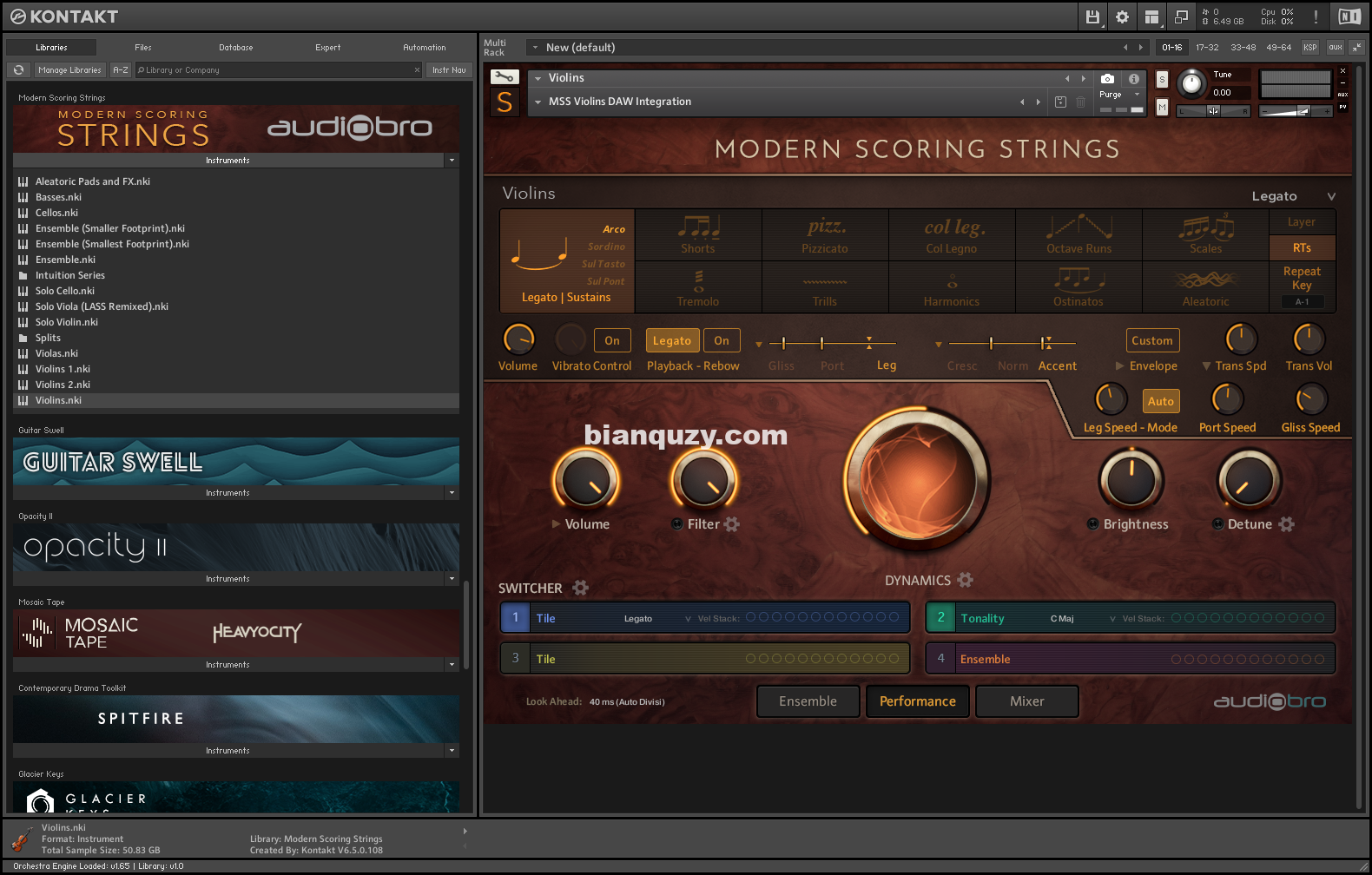Image resolution: width=1372 pixels, height=875 pixels.
Task: Select the Pizzicato articulation
Action: [825, 235]
